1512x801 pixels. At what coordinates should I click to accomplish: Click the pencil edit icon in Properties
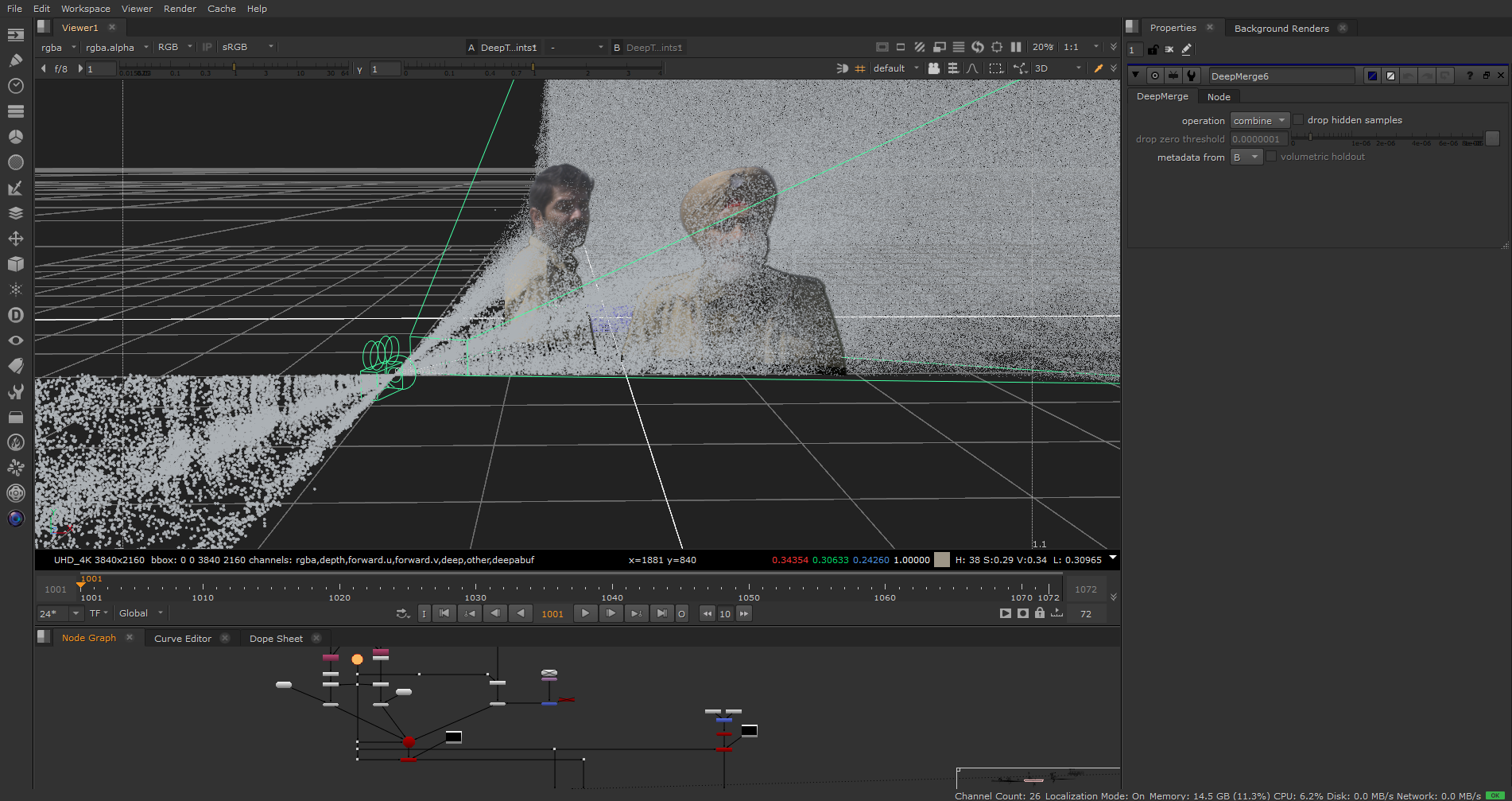[x=1186, y=49]
